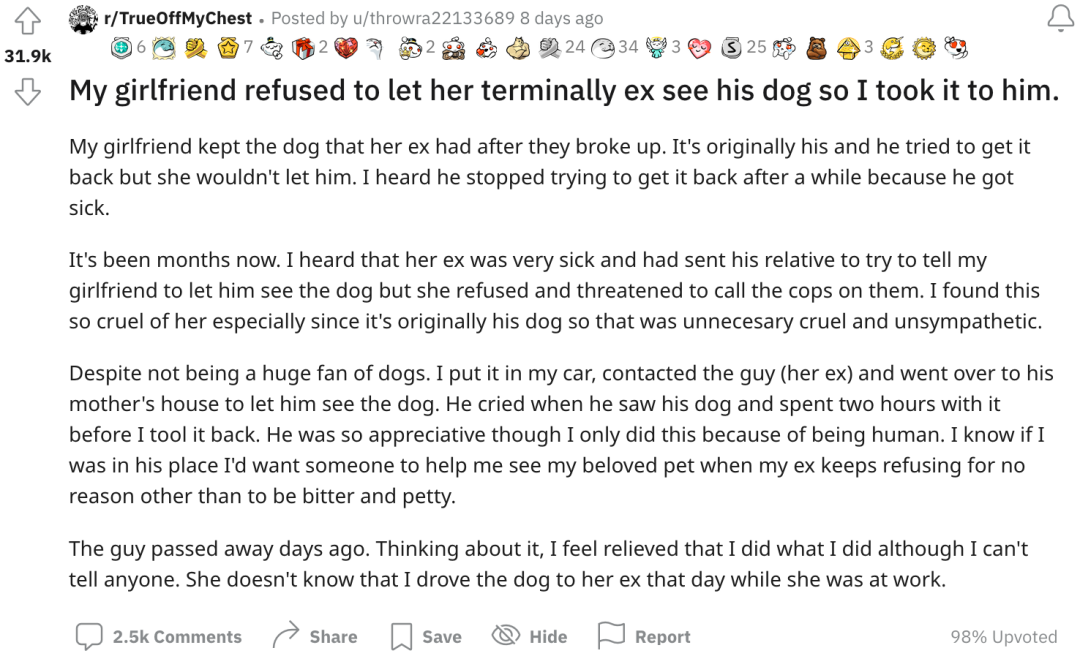Click the bear hug award icon
The width and height of the screenshot is (1080, 667).
coord(816,48)
